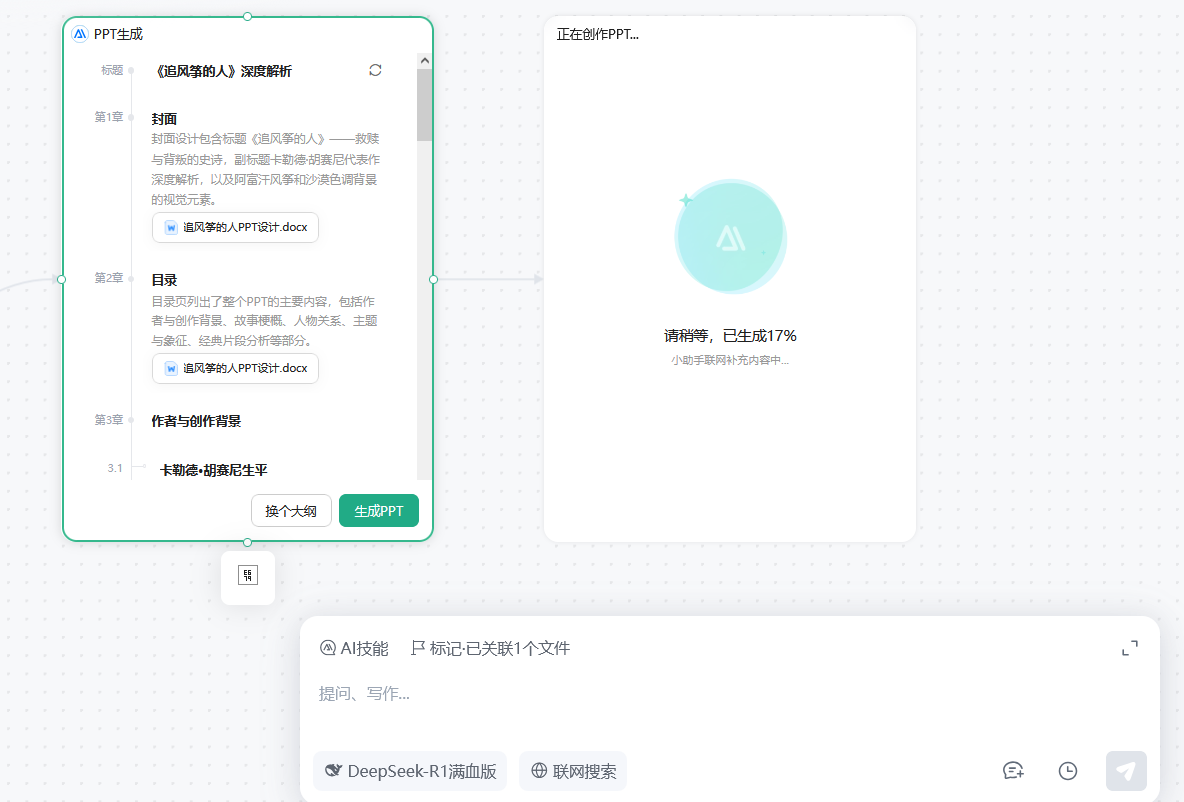Screen dimensions: 1184x802
Task: Click the 提问、写作... input field
Action: point(729,693)
